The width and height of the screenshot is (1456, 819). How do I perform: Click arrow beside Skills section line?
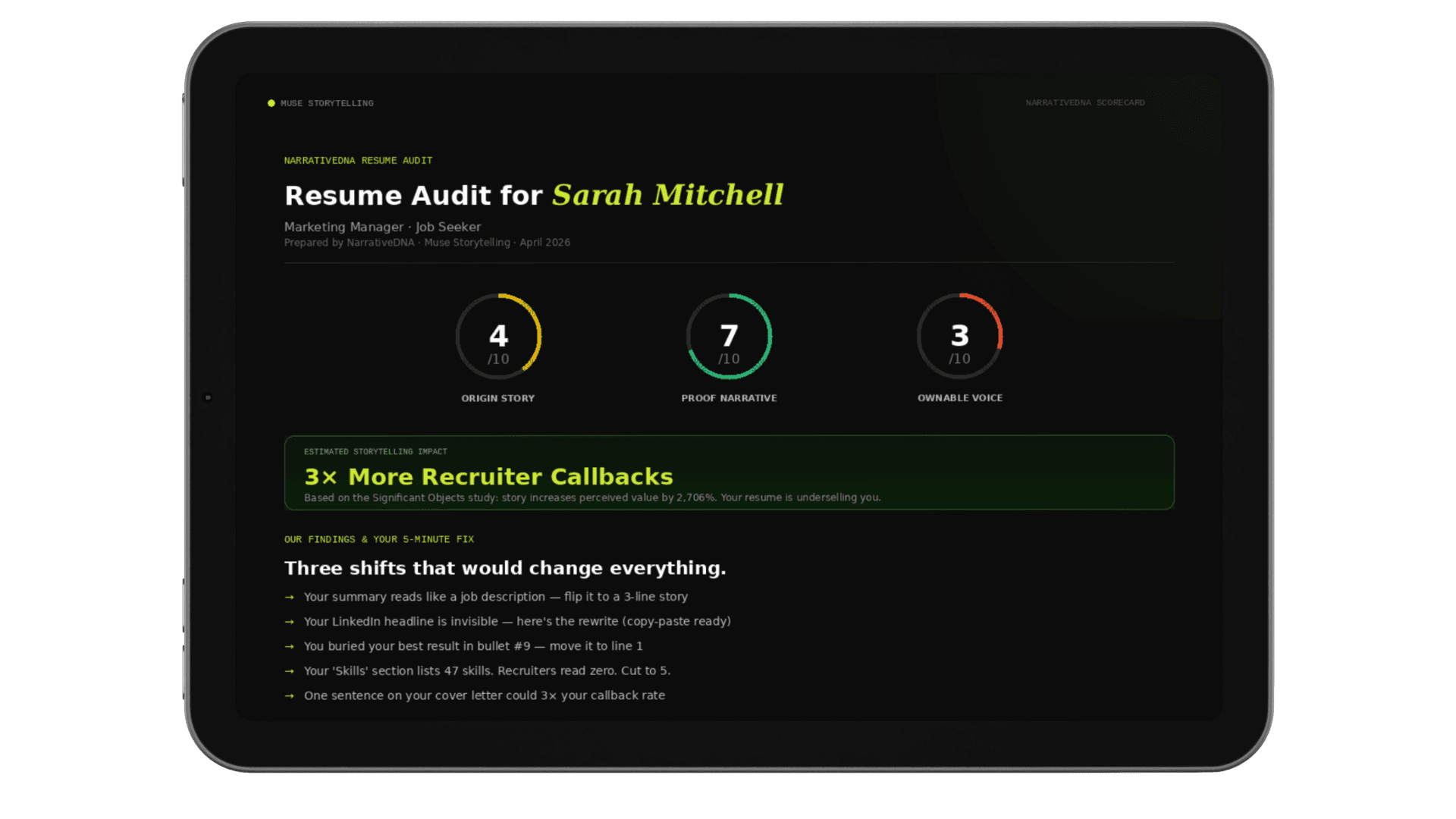pos(289,671)
